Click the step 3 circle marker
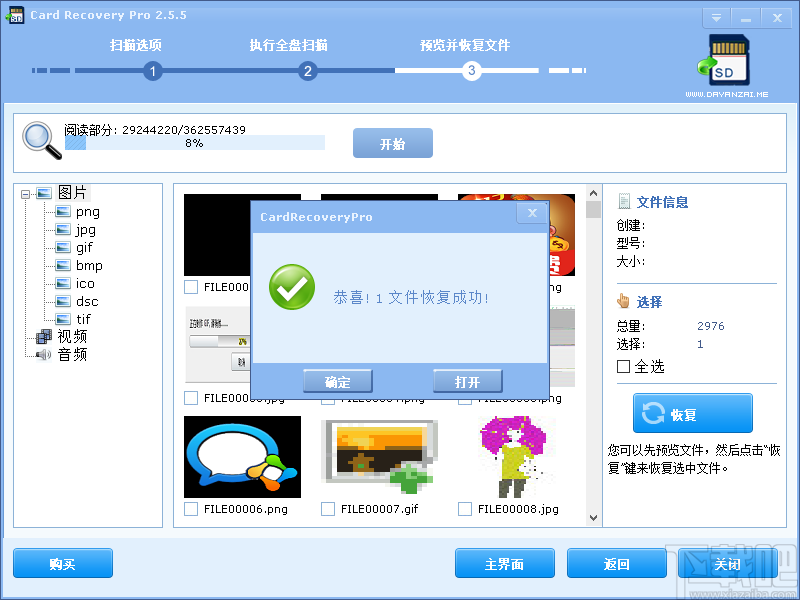Screen dimensions: 800x600 [x=471, y=70]
